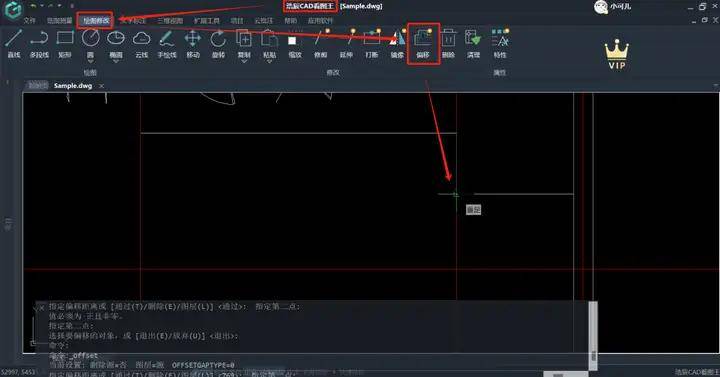Viewport: 720px width, 377px height.
Task: Activate the 修剪 trim tool
Action: point(321,43)
